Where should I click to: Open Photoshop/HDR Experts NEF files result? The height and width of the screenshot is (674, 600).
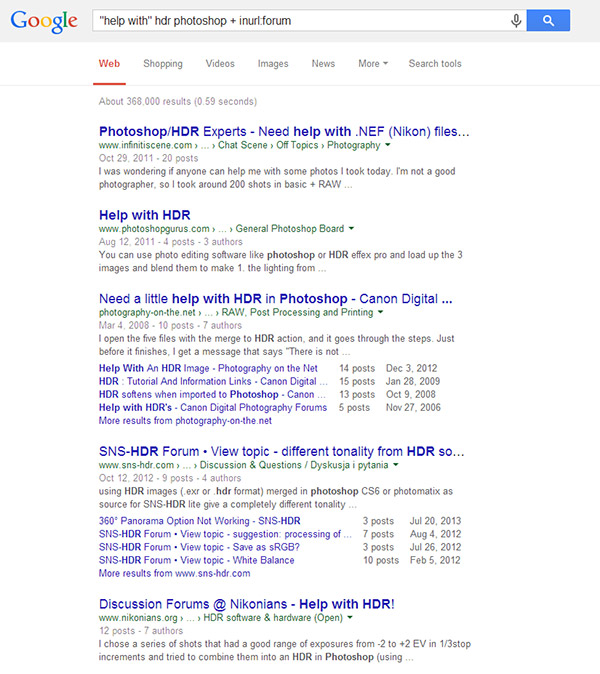[284, 131]
